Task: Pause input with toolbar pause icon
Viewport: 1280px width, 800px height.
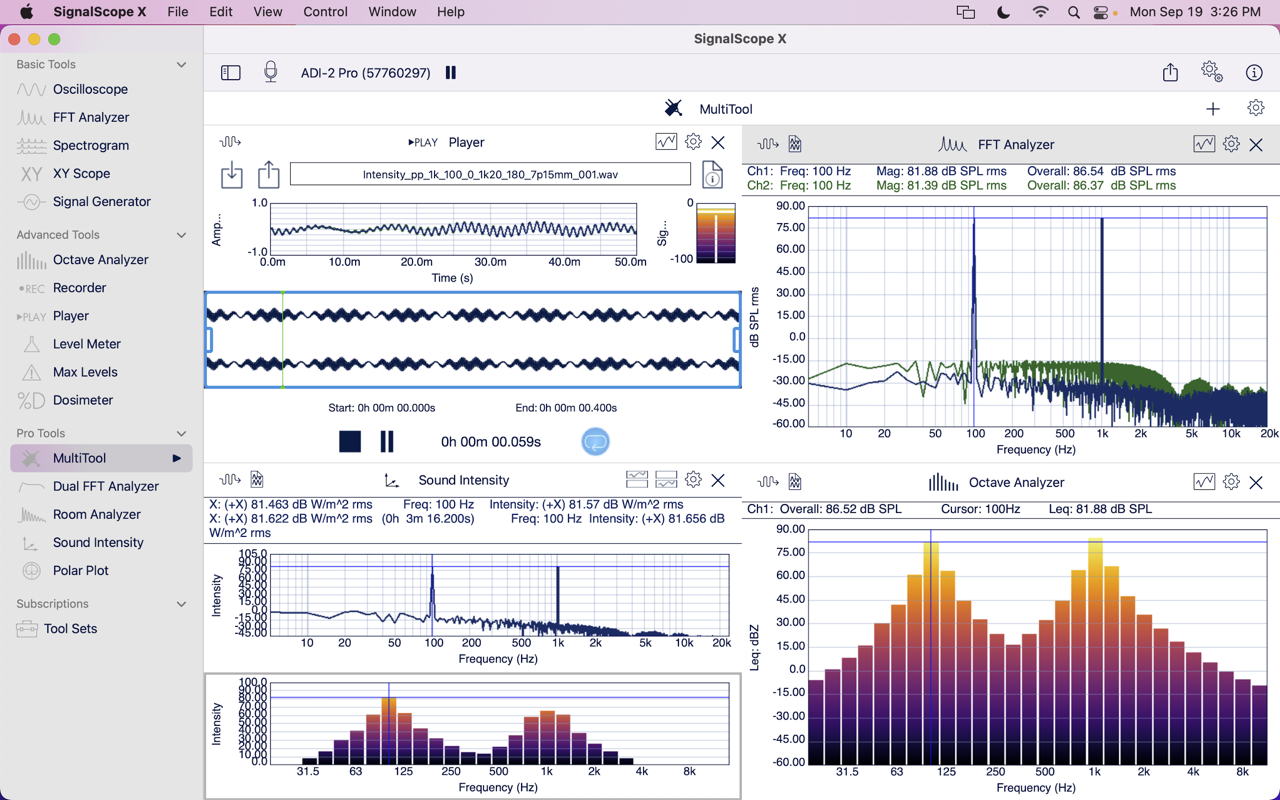Action: pyautogui.click(x=451, y=73)
